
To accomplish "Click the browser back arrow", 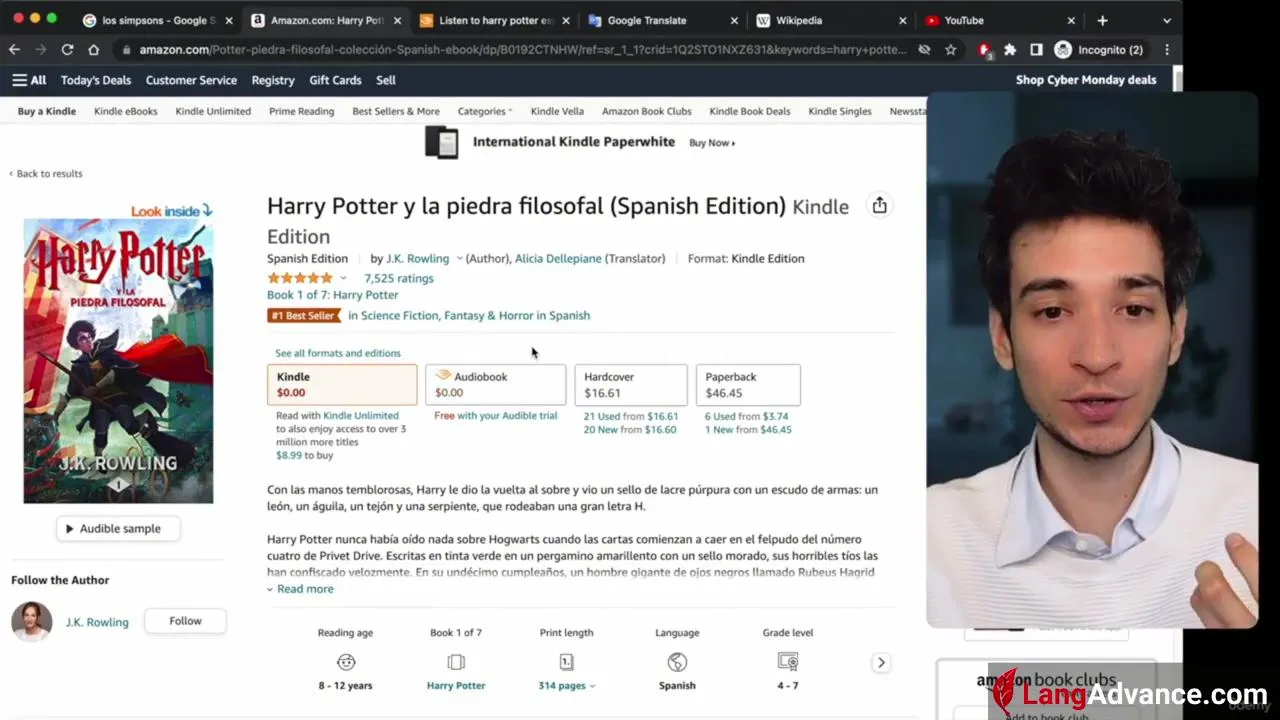I will [14, 49].
